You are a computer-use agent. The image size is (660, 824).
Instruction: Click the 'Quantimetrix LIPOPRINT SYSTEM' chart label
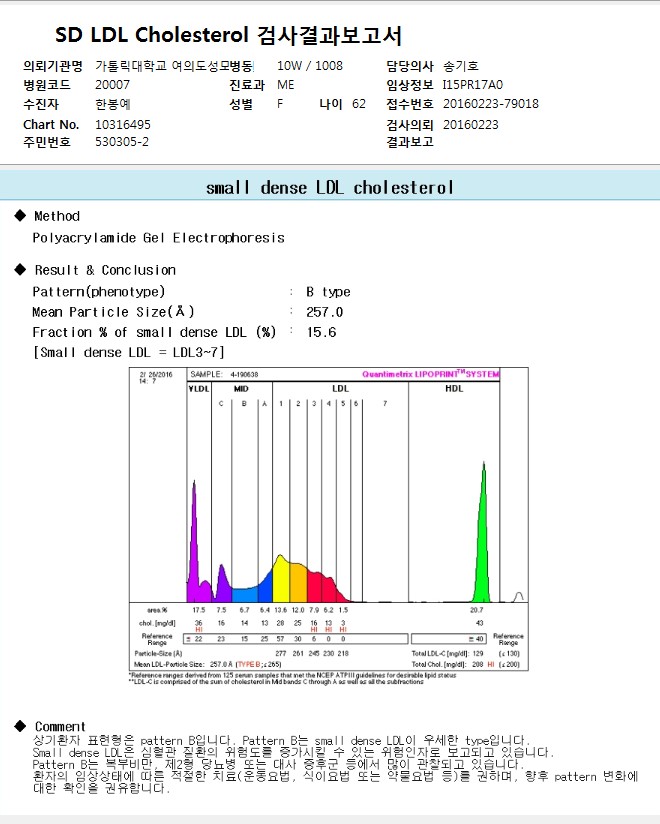pyautogui.click(x=431, y=374)
